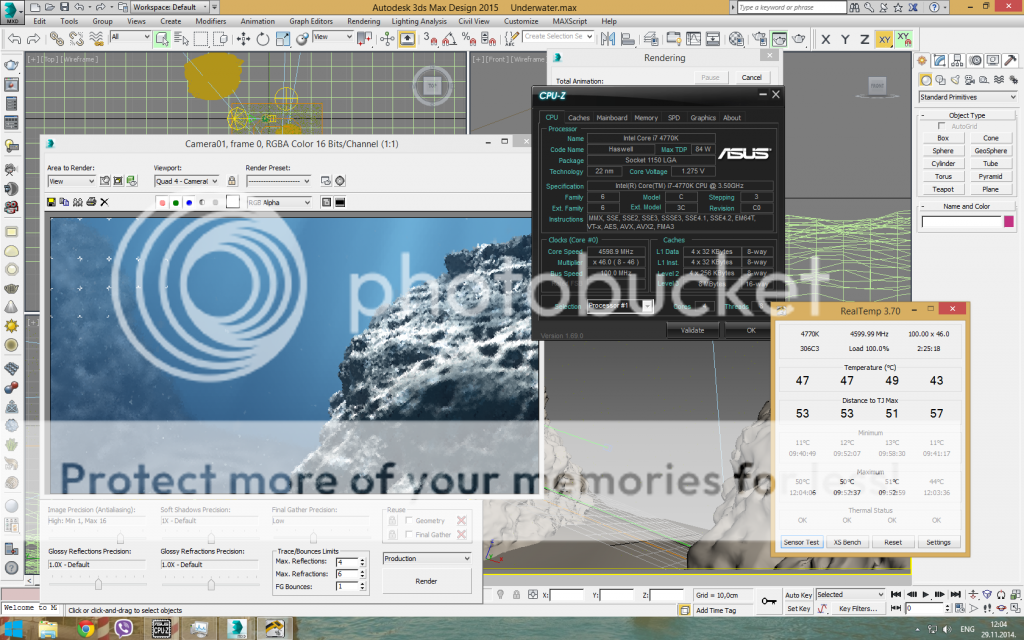
Task: Restrict transforms to the X axis
Action: pos(826,39)
